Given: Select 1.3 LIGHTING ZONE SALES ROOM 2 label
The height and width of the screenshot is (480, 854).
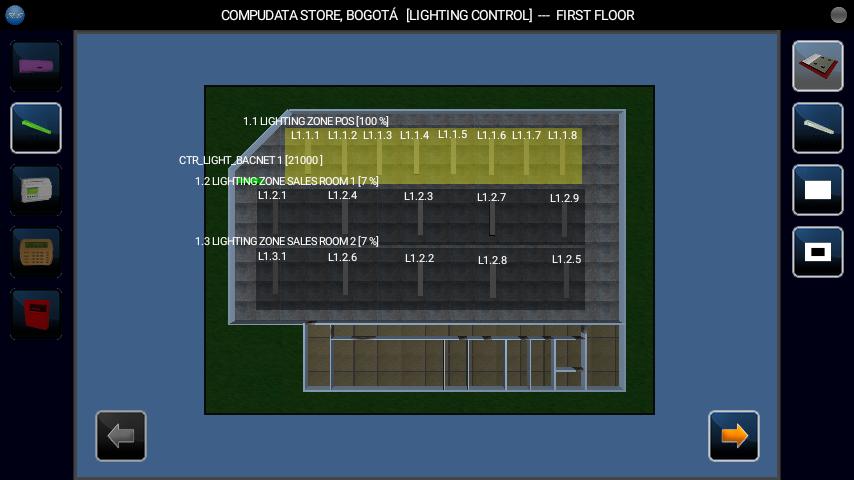Looking at the screenshot, I should pos(286,241).
